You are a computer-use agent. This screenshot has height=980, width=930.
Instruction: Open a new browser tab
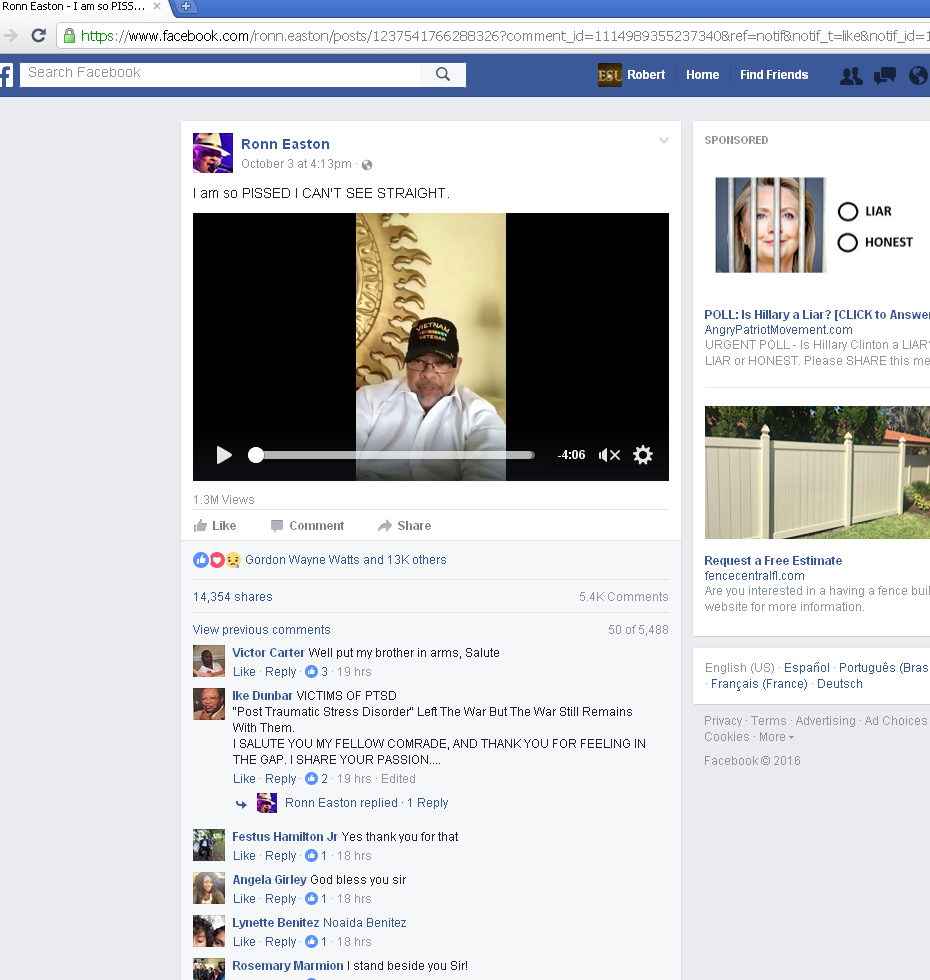pos(186,7)
